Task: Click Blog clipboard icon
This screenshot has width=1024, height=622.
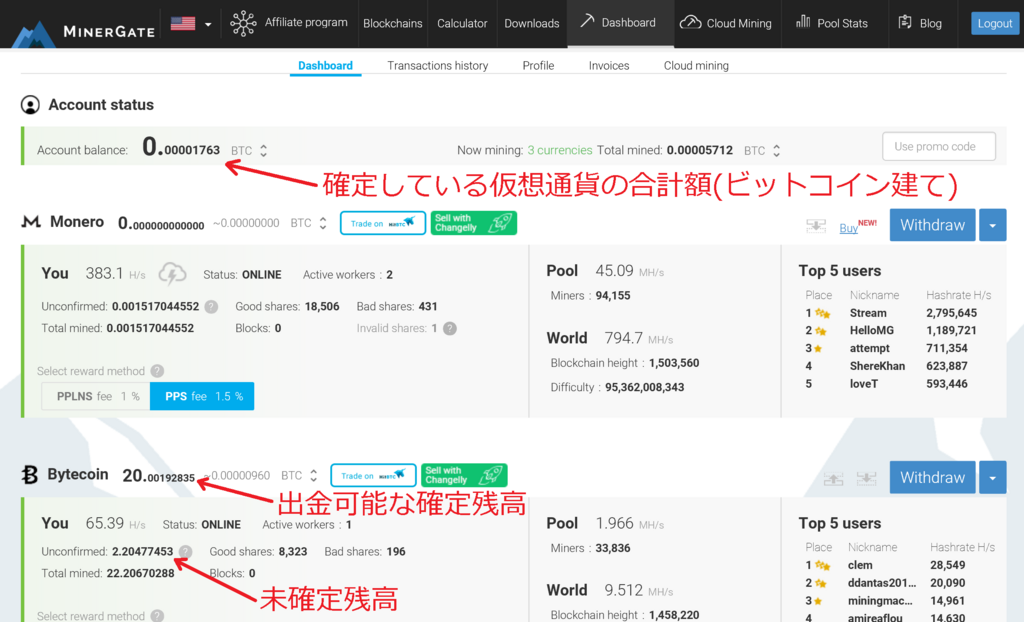Action: (904, 22)
